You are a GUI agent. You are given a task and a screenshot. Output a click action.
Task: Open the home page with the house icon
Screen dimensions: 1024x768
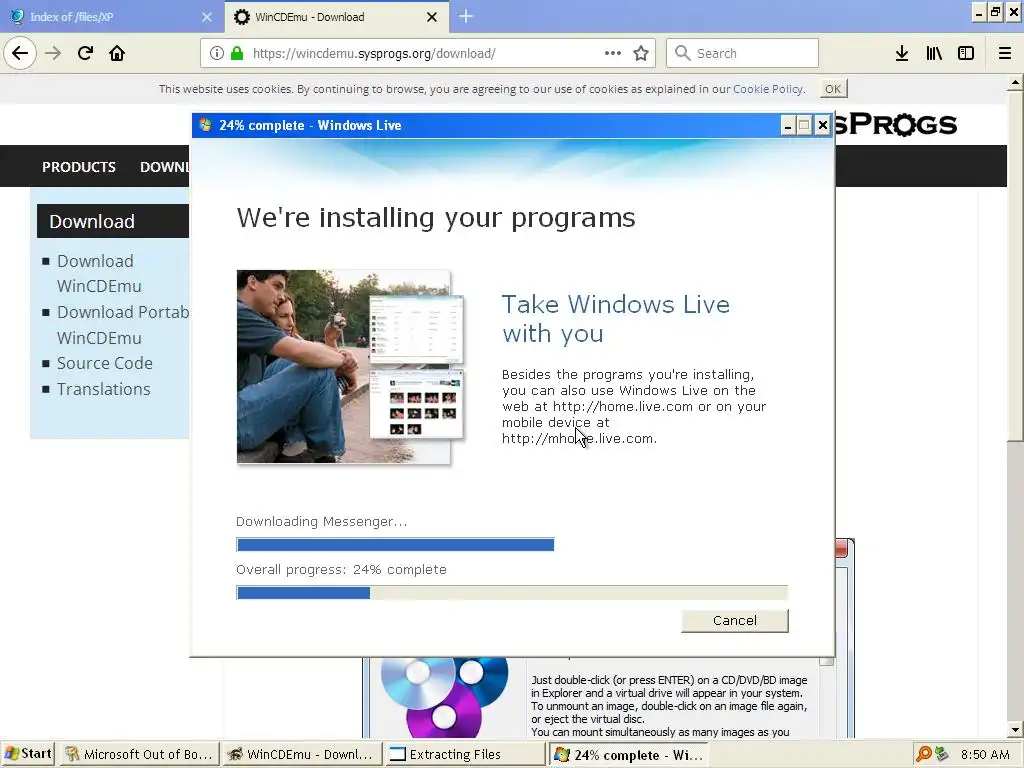point(117,53)
